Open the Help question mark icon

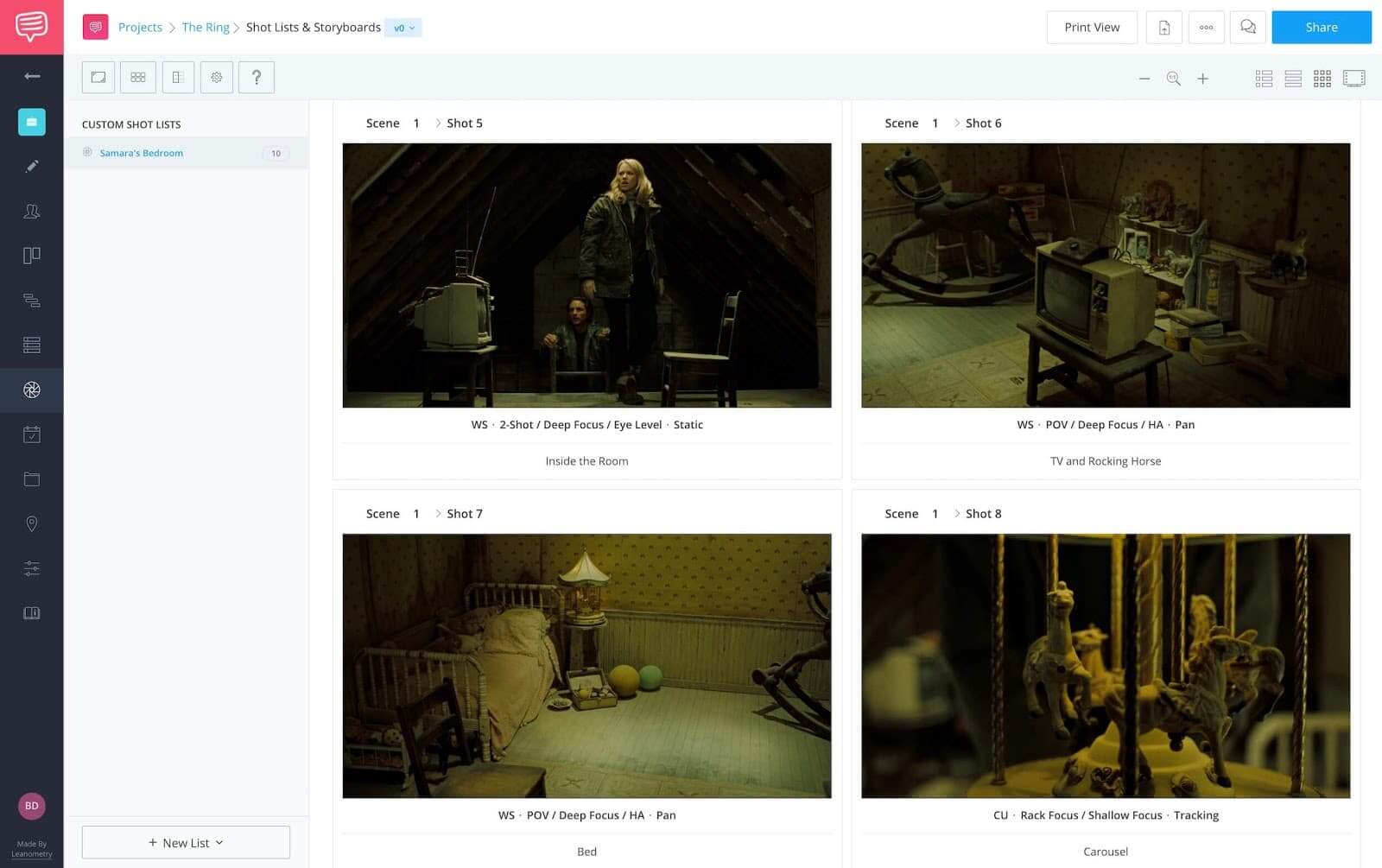[256, 77]
